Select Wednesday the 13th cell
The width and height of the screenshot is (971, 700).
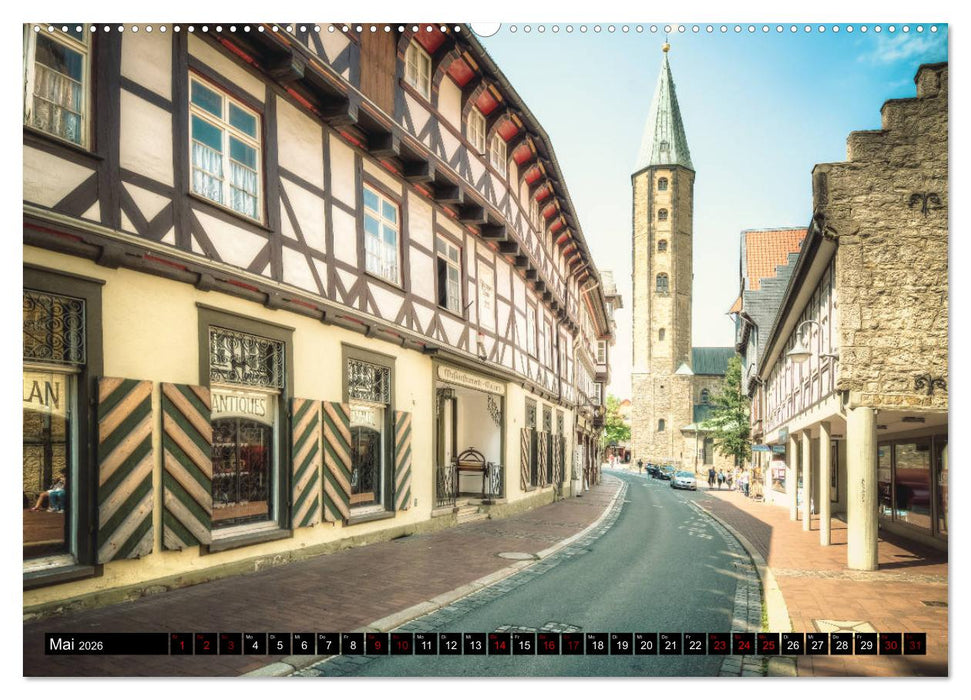point(472,645)
